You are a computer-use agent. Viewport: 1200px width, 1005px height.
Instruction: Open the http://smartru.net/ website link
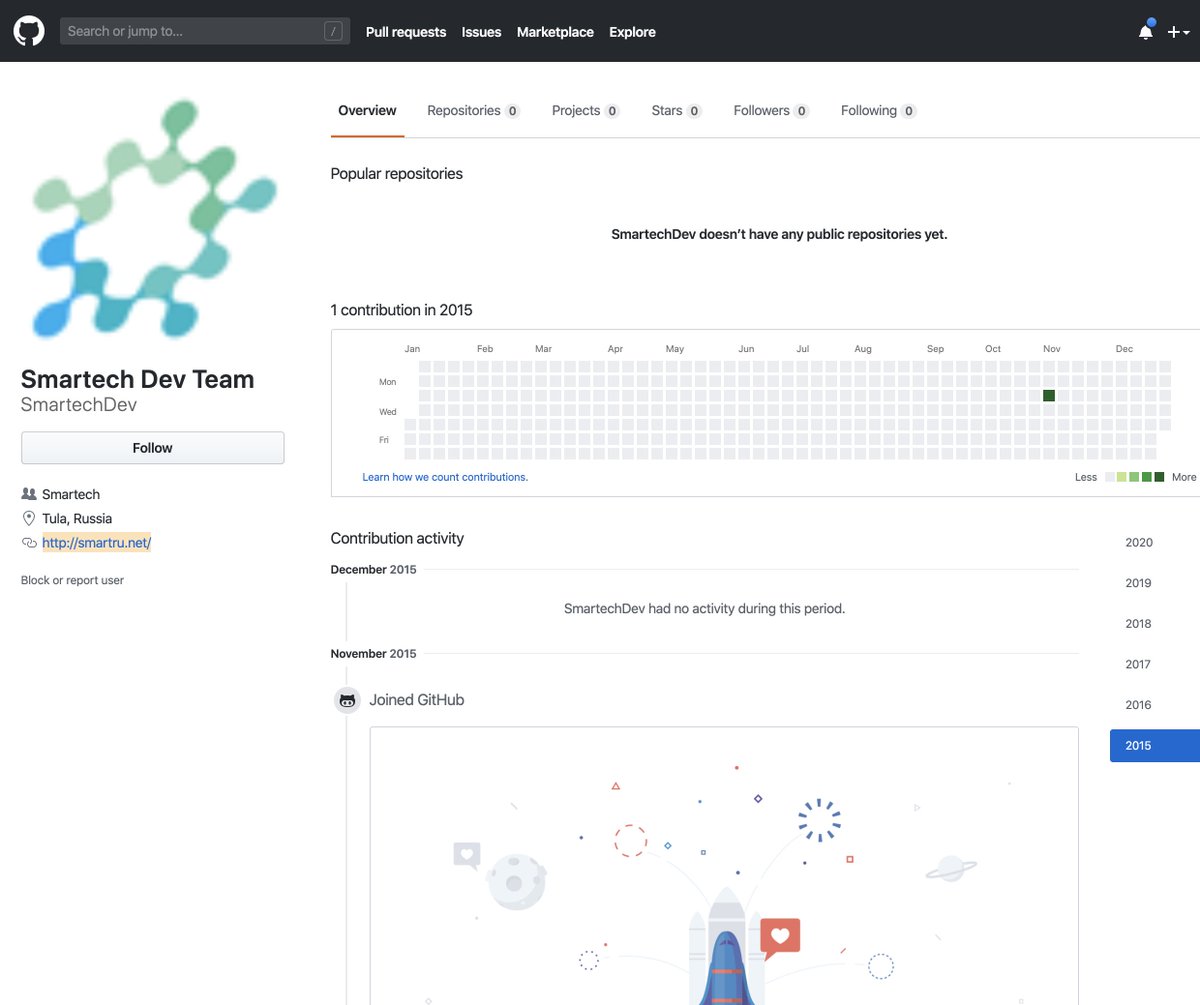click(x=96, y=543)
